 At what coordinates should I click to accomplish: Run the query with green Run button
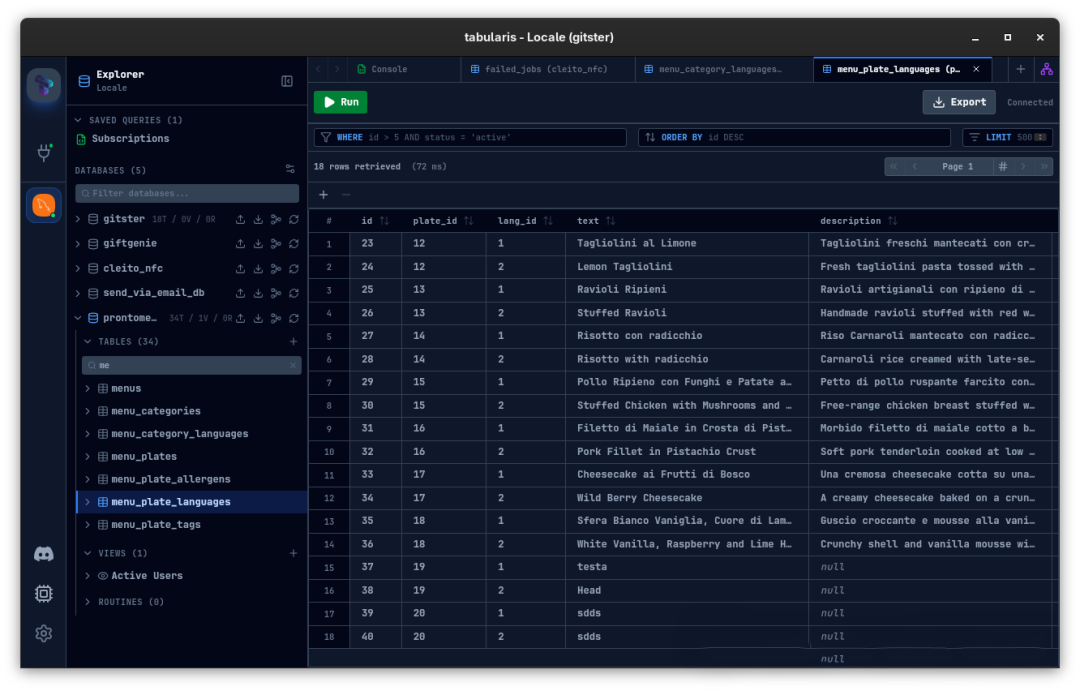click(340, 102)
